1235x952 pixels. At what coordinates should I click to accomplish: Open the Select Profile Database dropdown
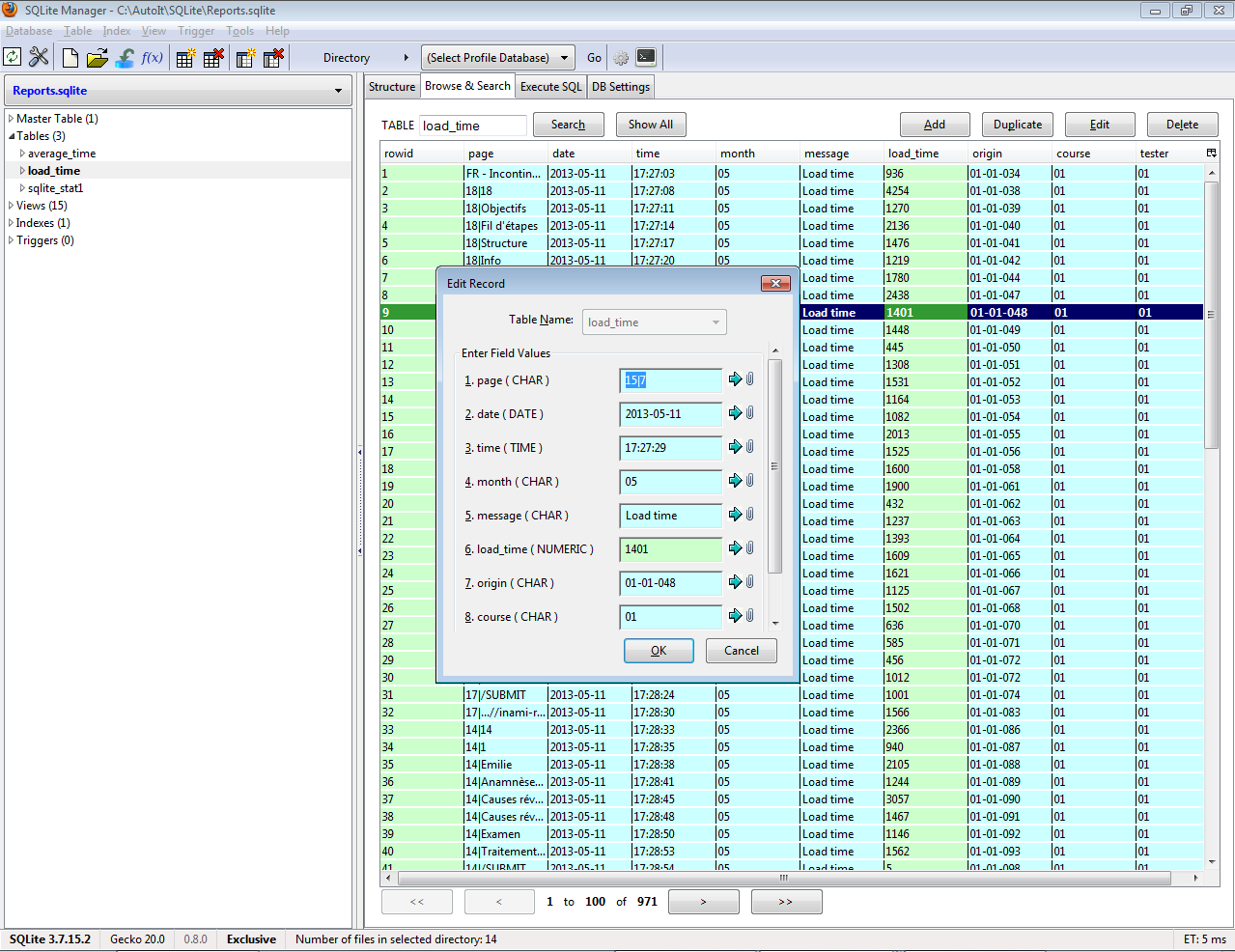(x=497, y=58)
